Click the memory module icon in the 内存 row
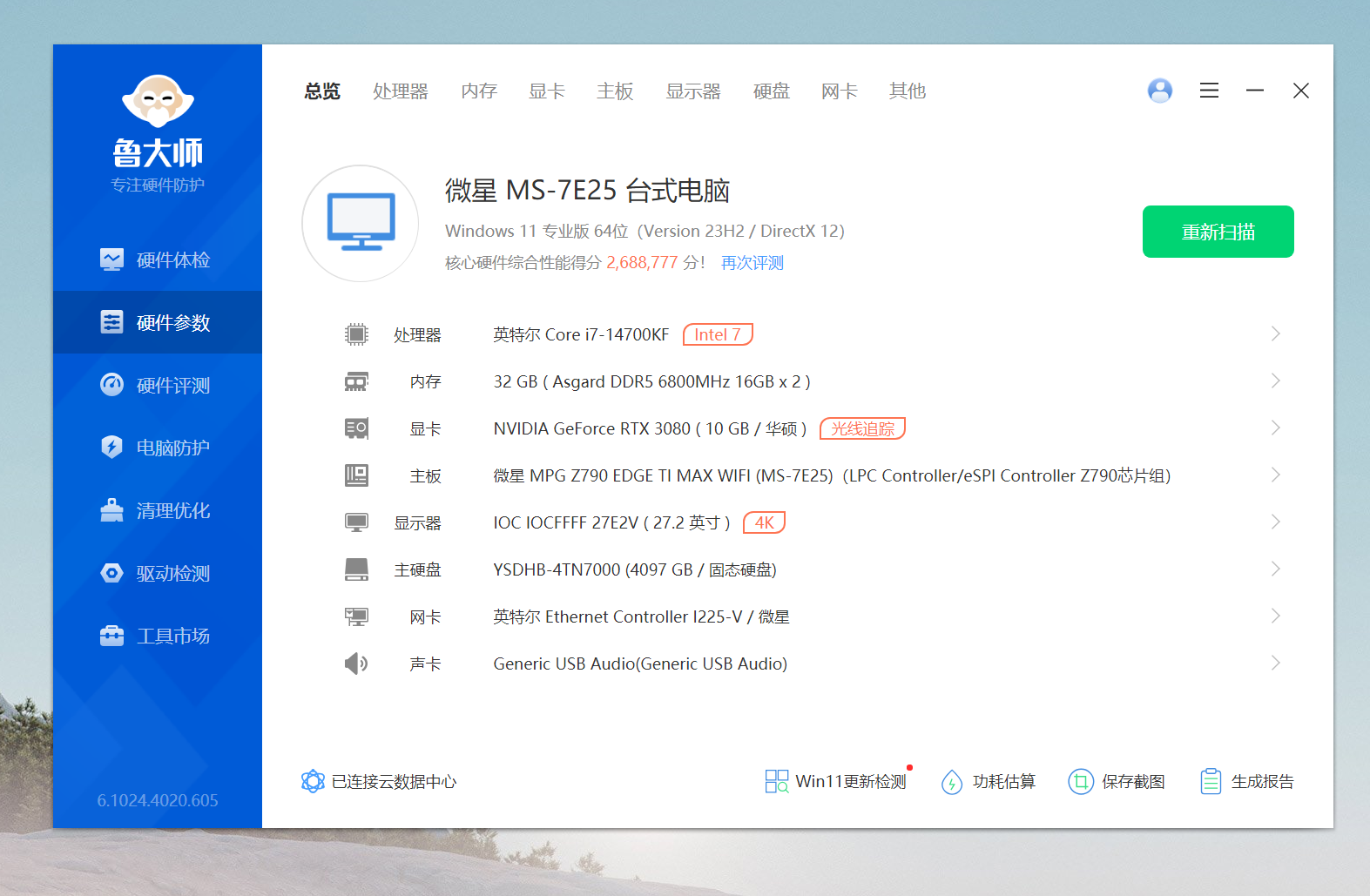Image resolution: width=1370 pixels, height=896 pixels. click(x=356, y=381)
